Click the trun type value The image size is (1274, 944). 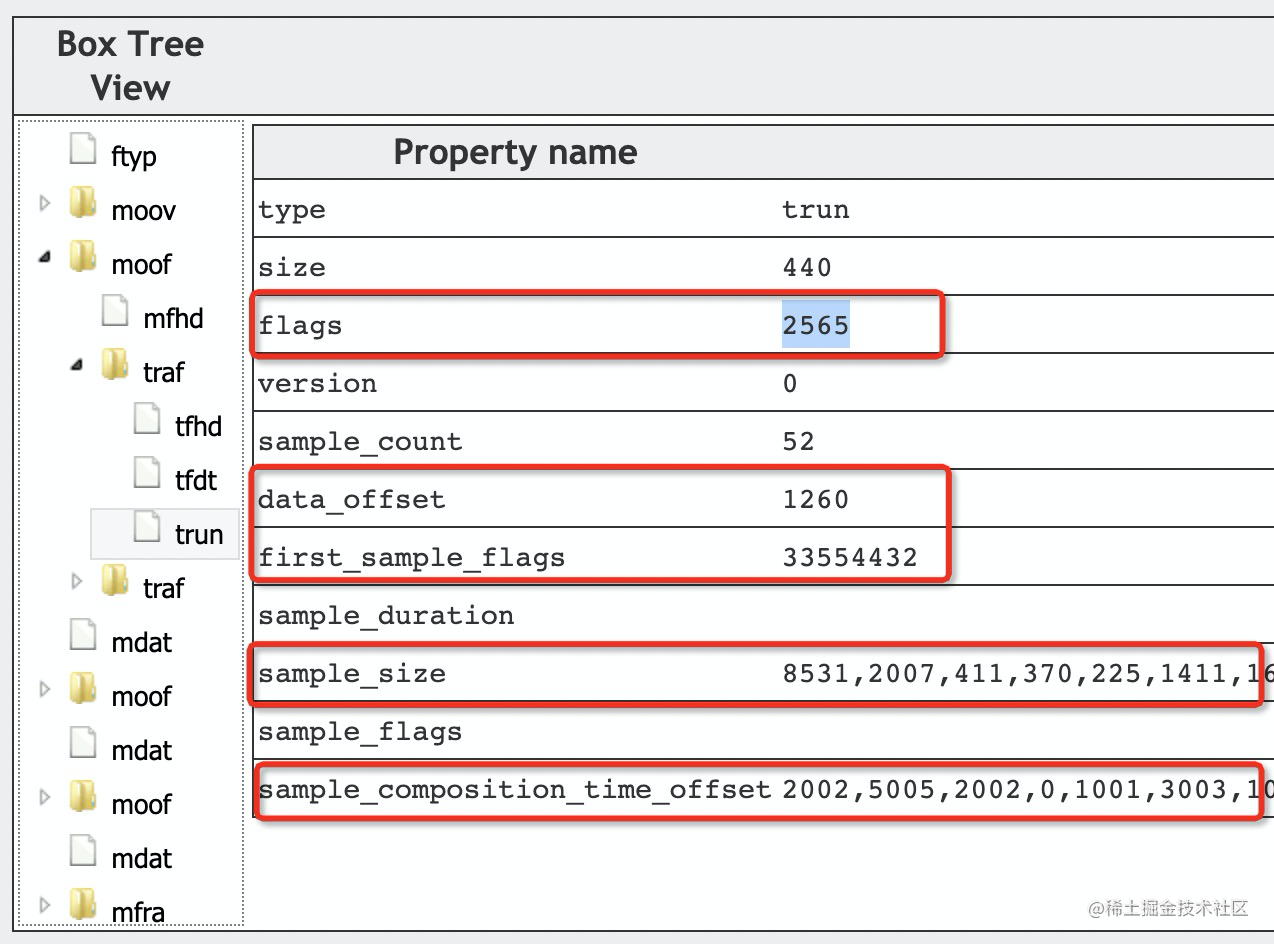click(x=816, y=209)
